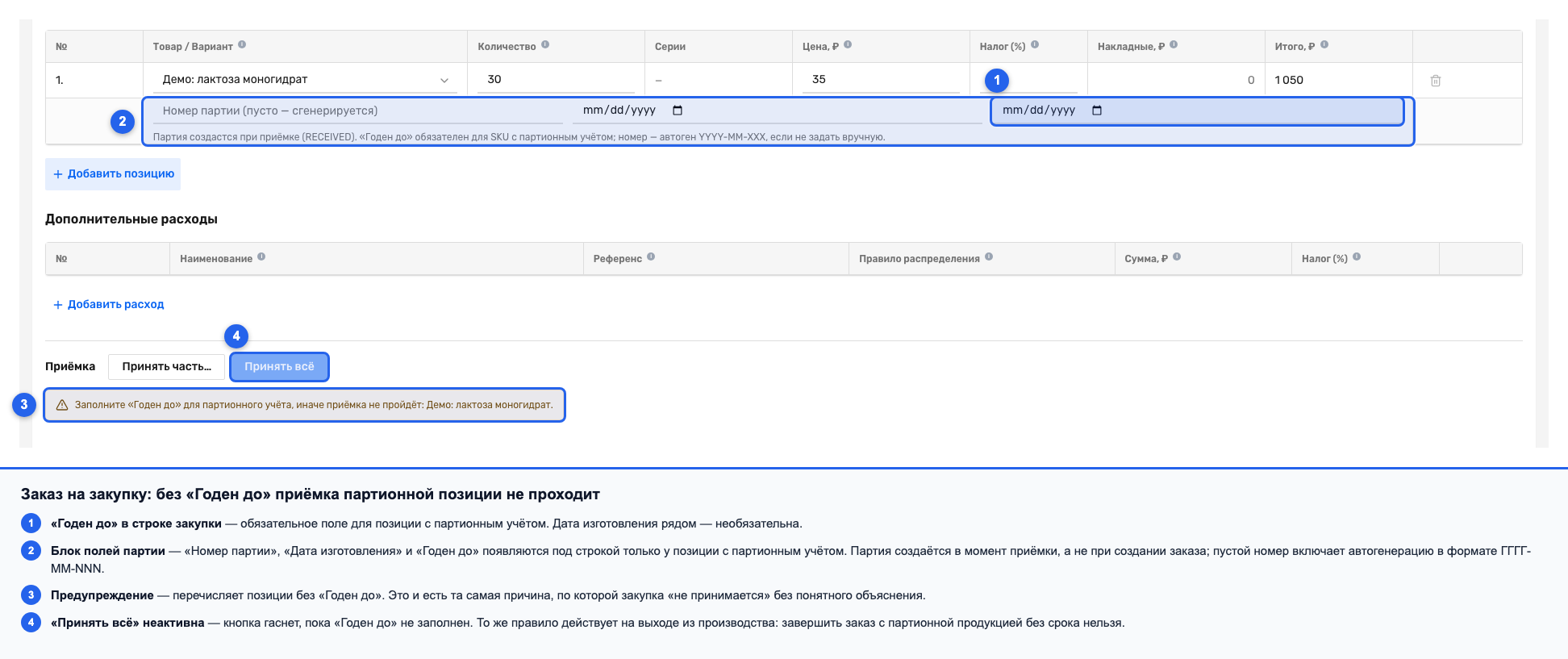The width and height of the screenshot is (1568, 659).
Task: Click batch hint text Партия создастся при приёмке
Action: [x=519, y=137]
